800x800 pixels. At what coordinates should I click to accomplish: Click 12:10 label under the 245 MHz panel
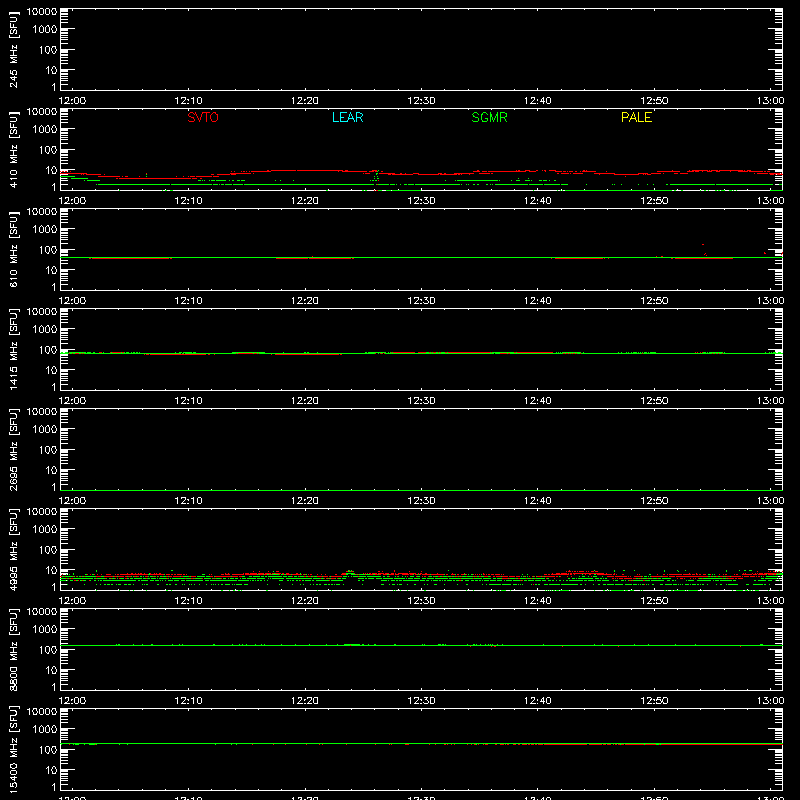click(x=188, y=101)
